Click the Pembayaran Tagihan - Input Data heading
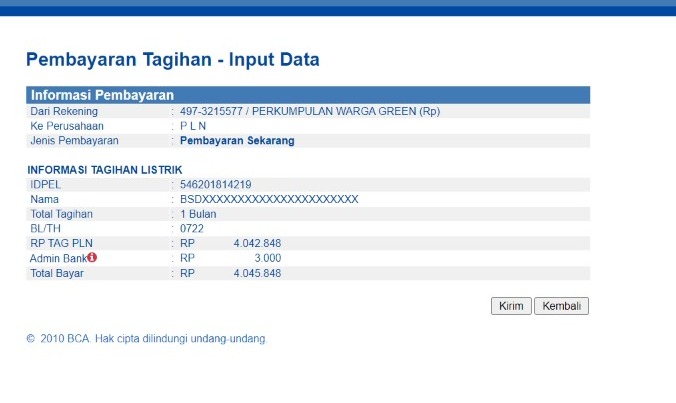This screenshot has height=403, width=676. click(172, 60)
